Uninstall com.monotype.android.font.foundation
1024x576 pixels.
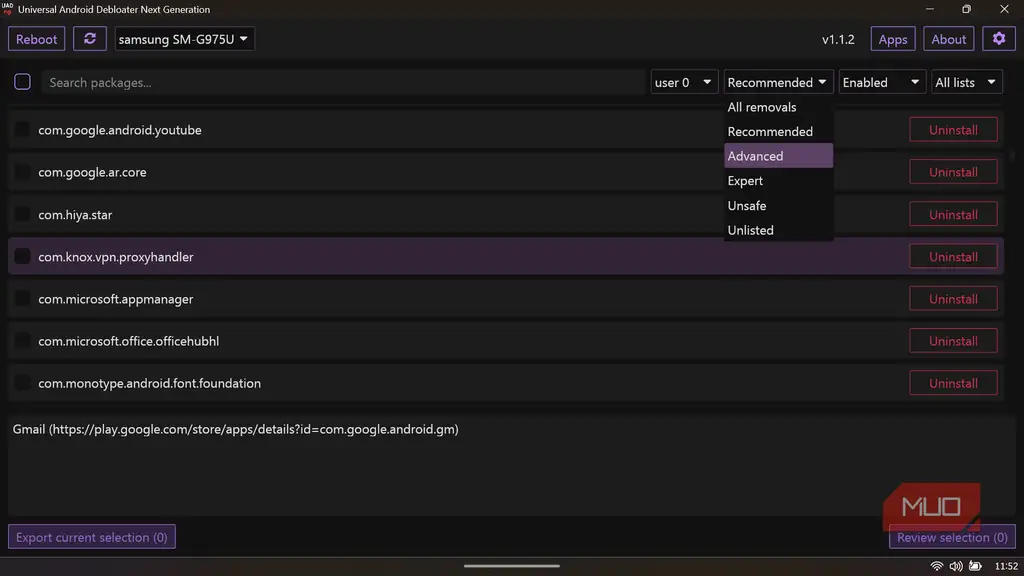[953, 383]
